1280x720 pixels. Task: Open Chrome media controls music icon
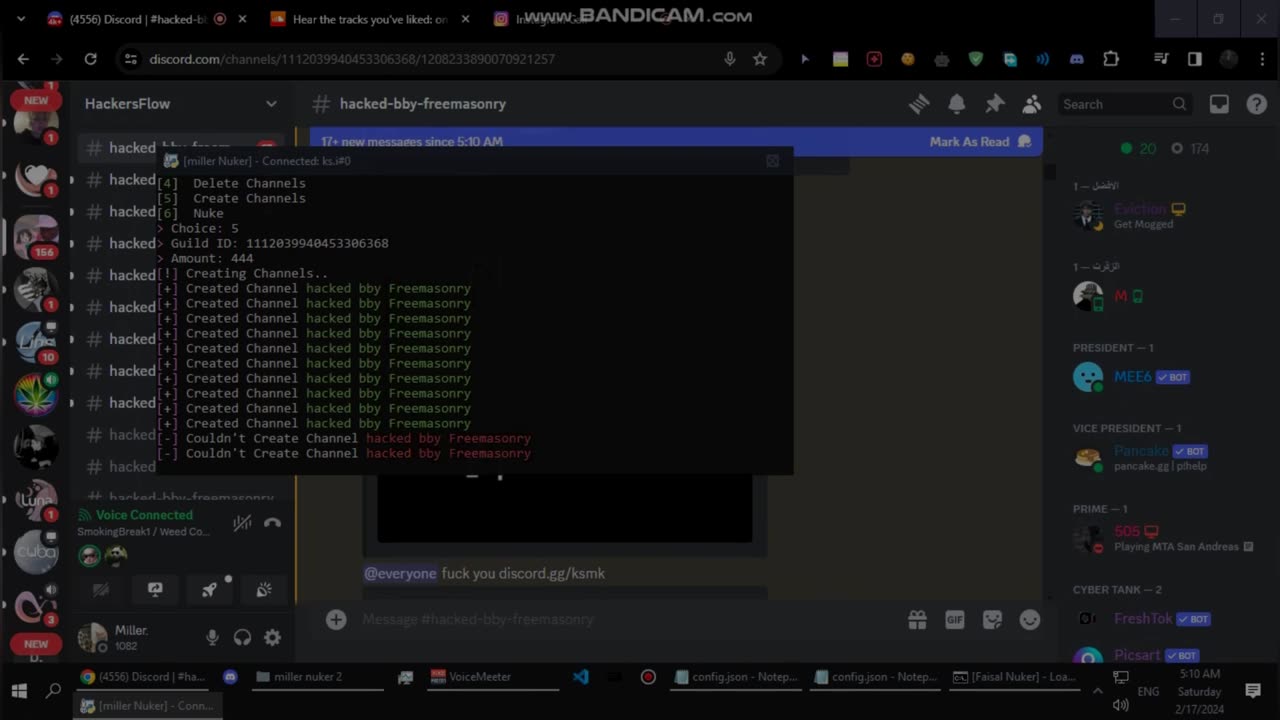pyautogui.click(x=1161, y=59)
